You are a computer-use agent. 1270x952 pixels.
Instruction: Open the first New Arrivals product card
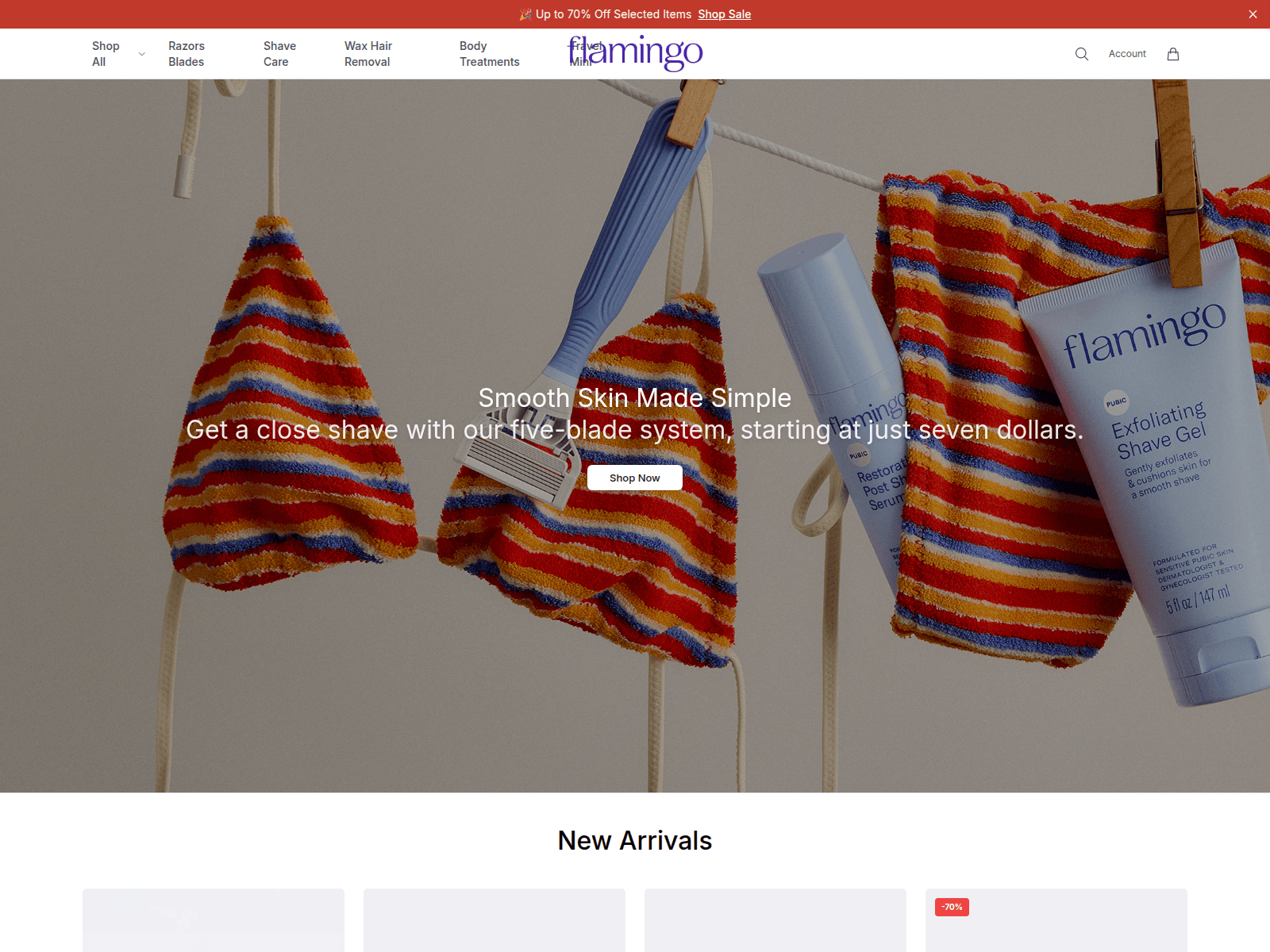pyautogui.click(x=214, y=920)
